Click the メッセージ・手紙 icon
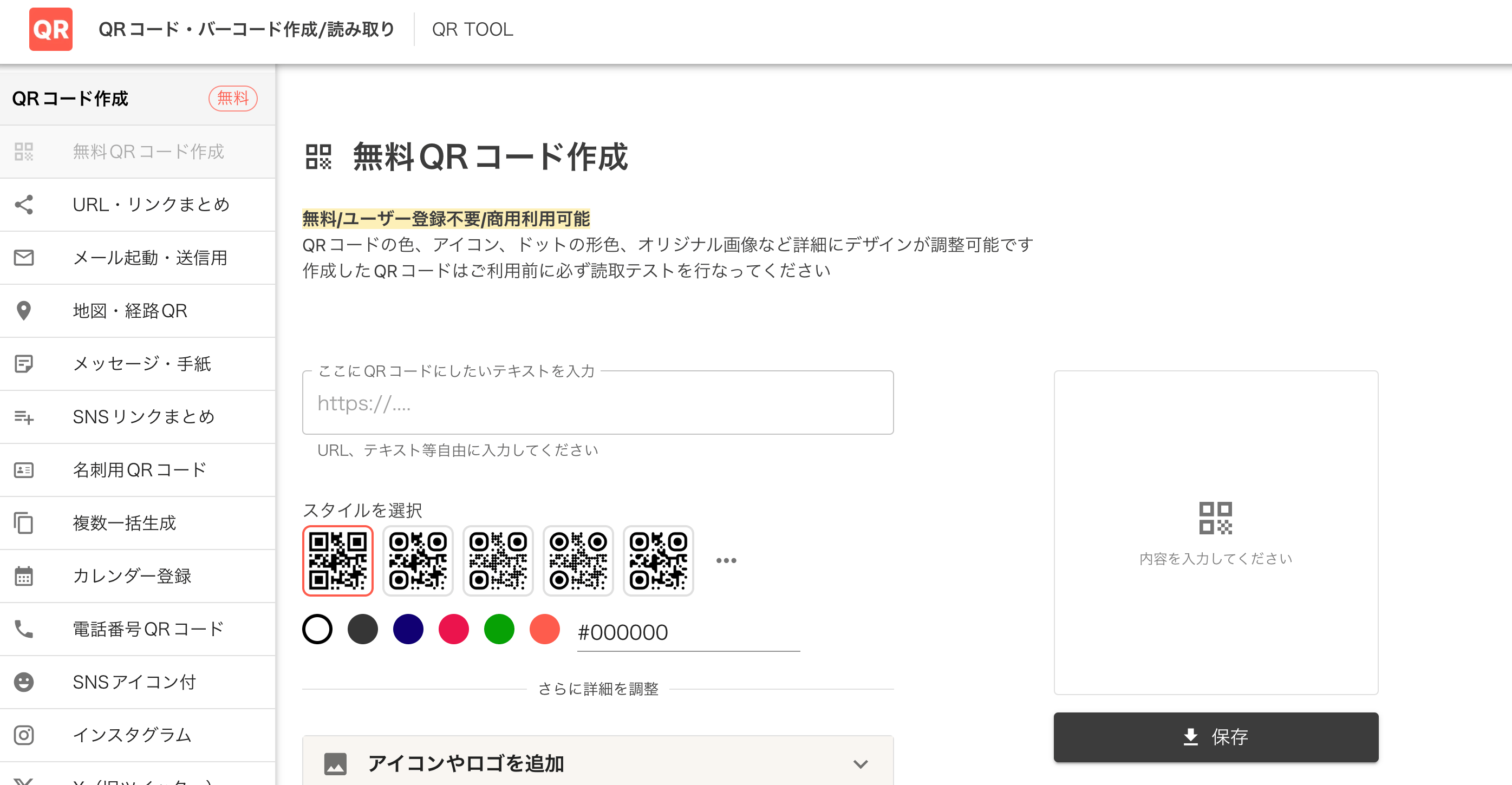 coord(24,364)
